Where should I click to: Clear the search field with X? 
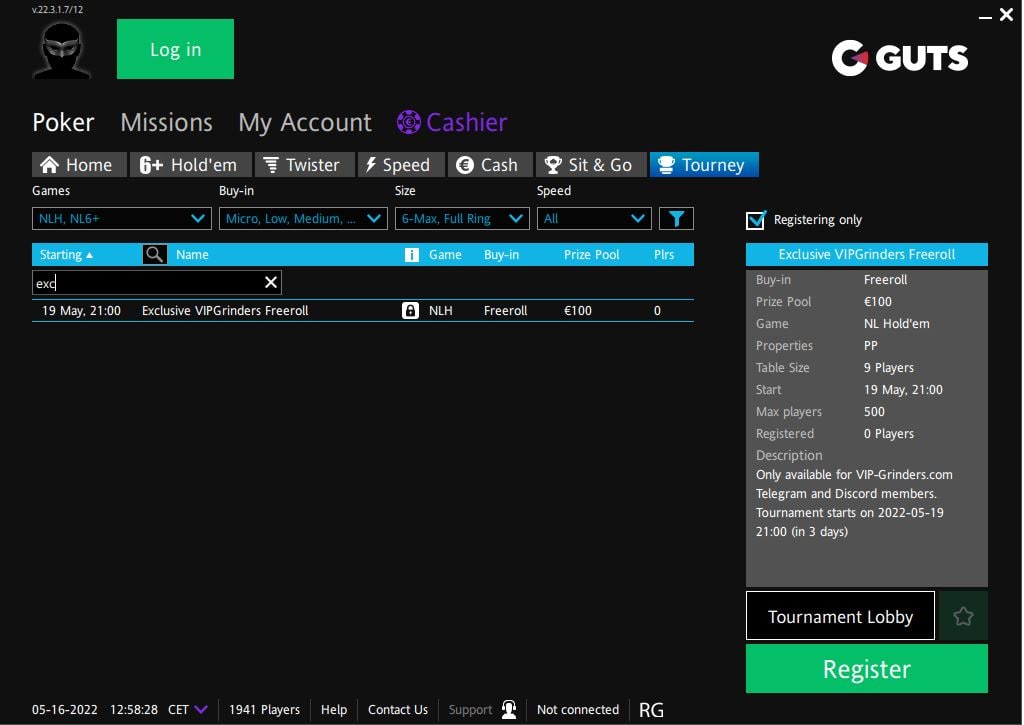(x=270, y=282)
